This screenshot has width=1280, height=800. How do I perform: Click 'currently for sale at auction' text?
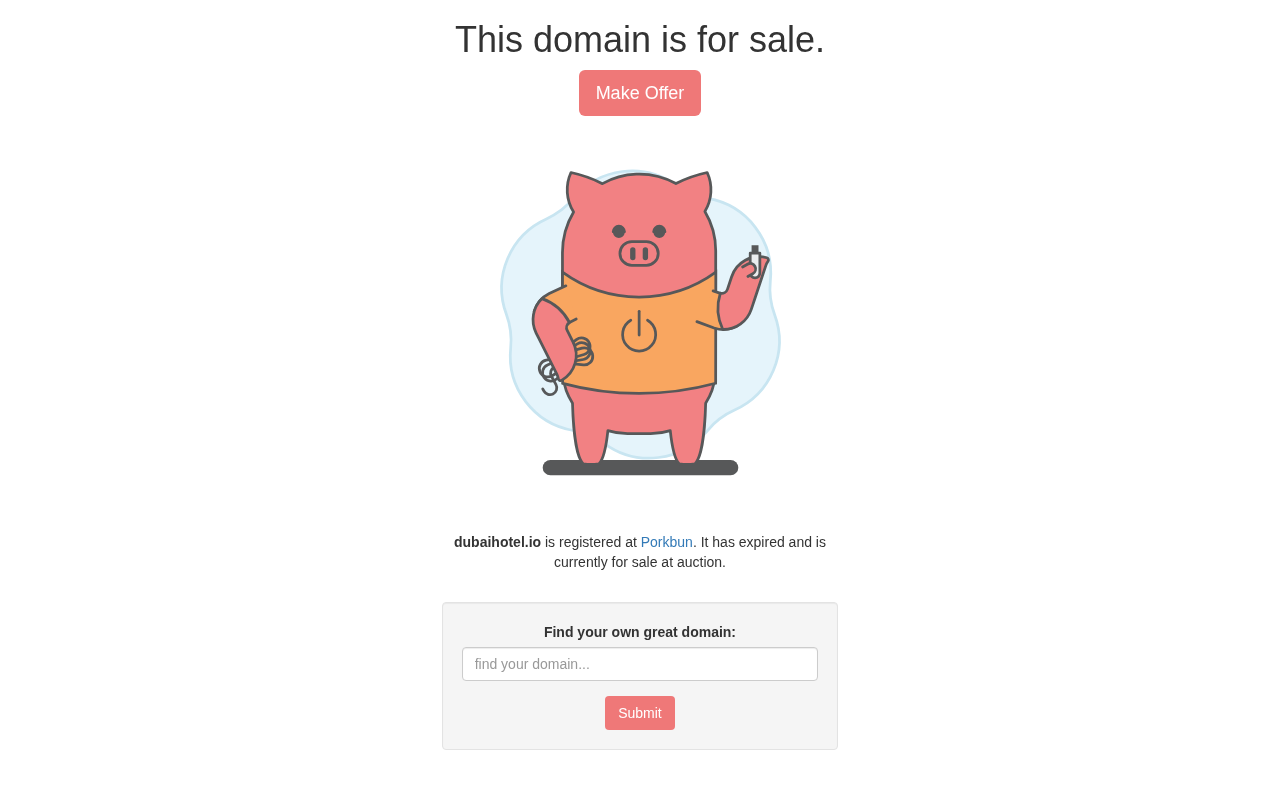tap(640, 562)
